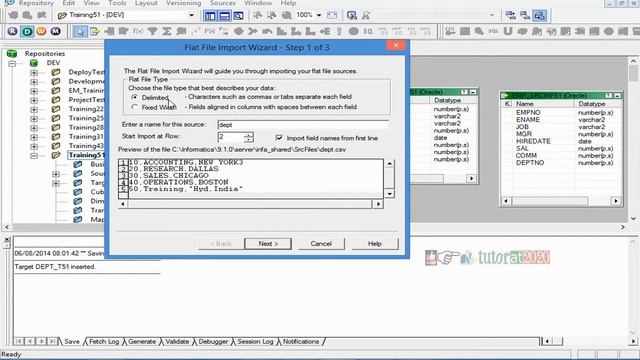Click the Target Designer tool icon

click(x=525, y=16)
